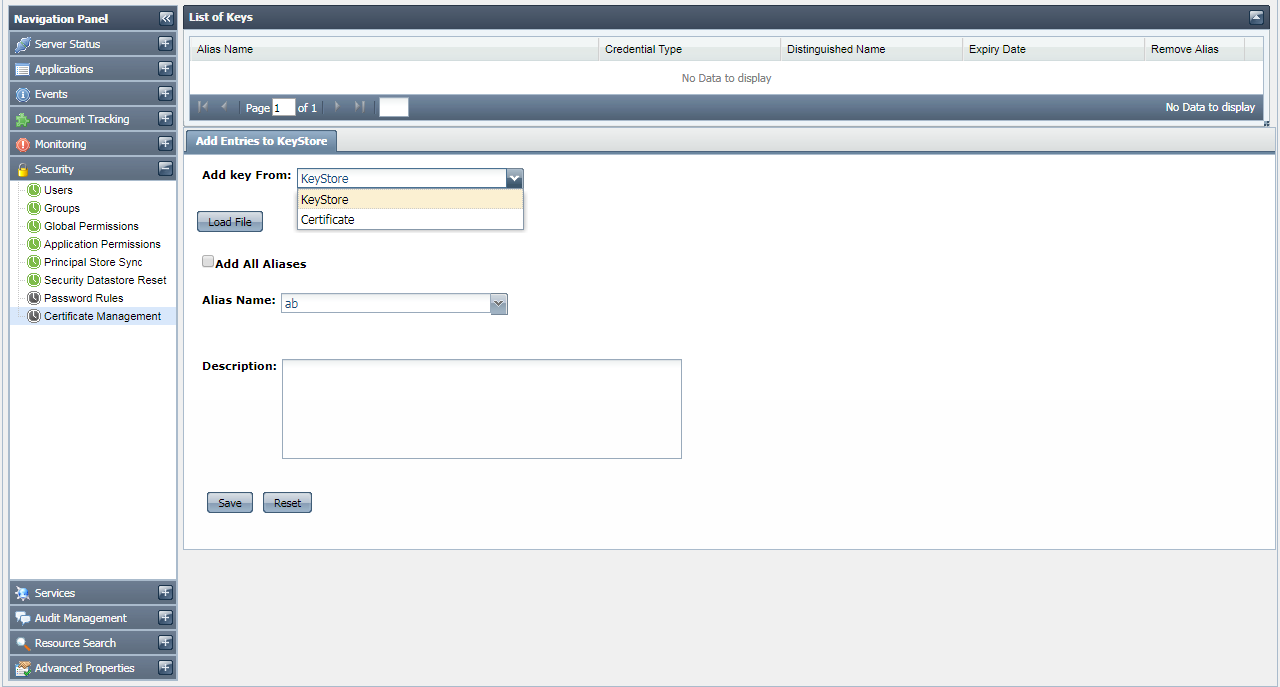1280x687 pixels.
Task: Click the Server Status icon in the navigation panel
Action: [23, 44]
